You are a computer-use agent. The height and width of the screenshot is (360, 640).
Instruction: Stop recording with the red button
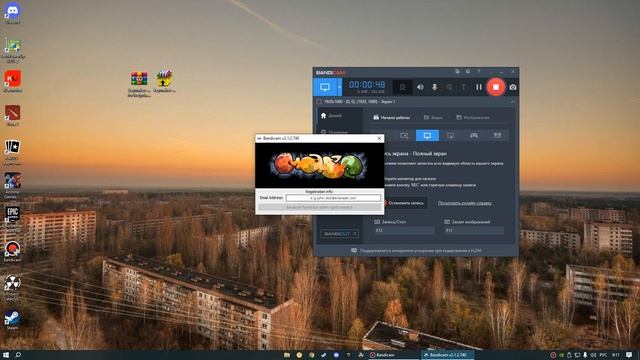pyautogui.click(x=496, y=87)
